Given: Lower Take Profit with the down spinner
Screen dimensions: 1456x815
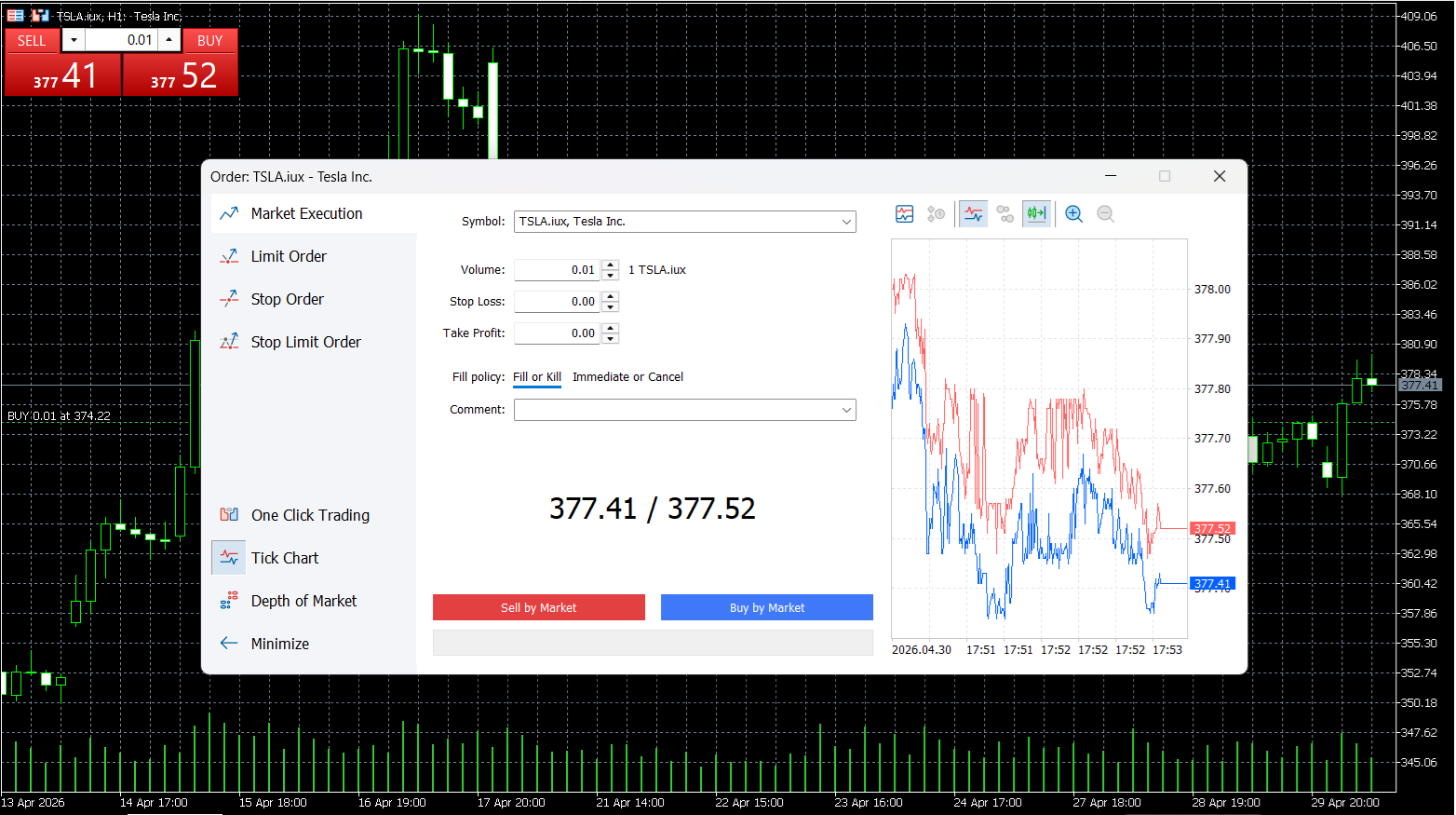Looking at the screenshot, I should (x=611, y=338).
